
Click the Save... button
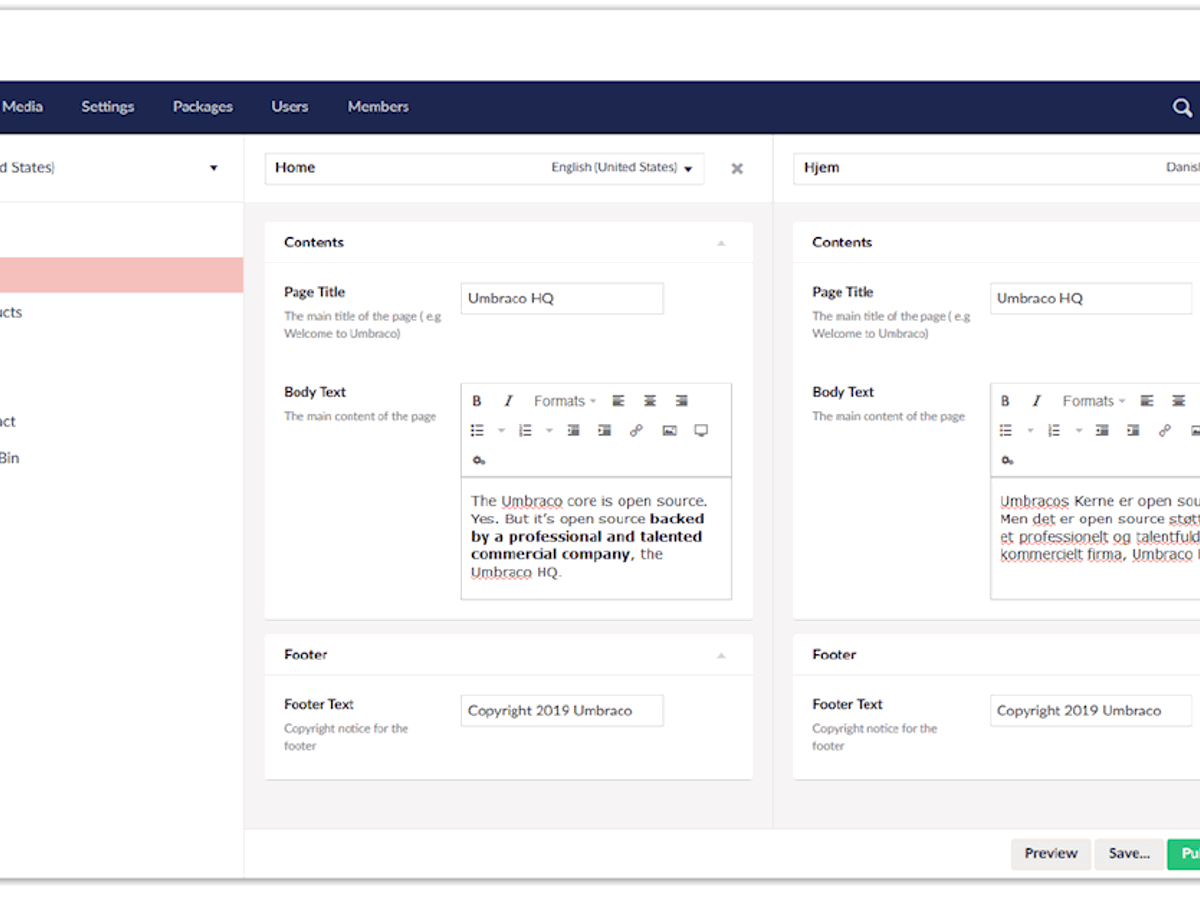tap(1129, 854)
